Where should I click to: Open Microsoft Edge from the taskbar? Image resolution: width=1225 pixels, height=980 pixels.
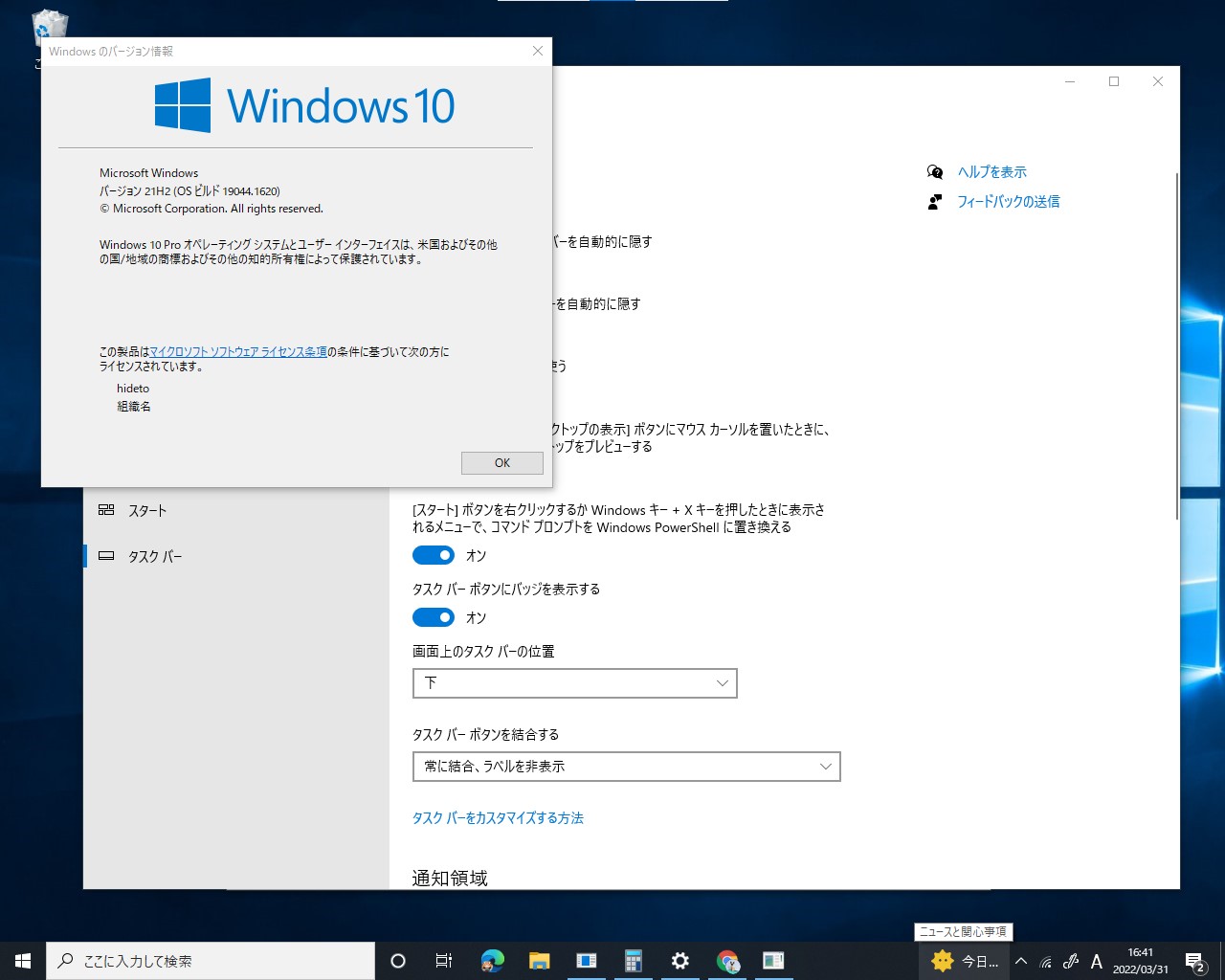(492, 960)
